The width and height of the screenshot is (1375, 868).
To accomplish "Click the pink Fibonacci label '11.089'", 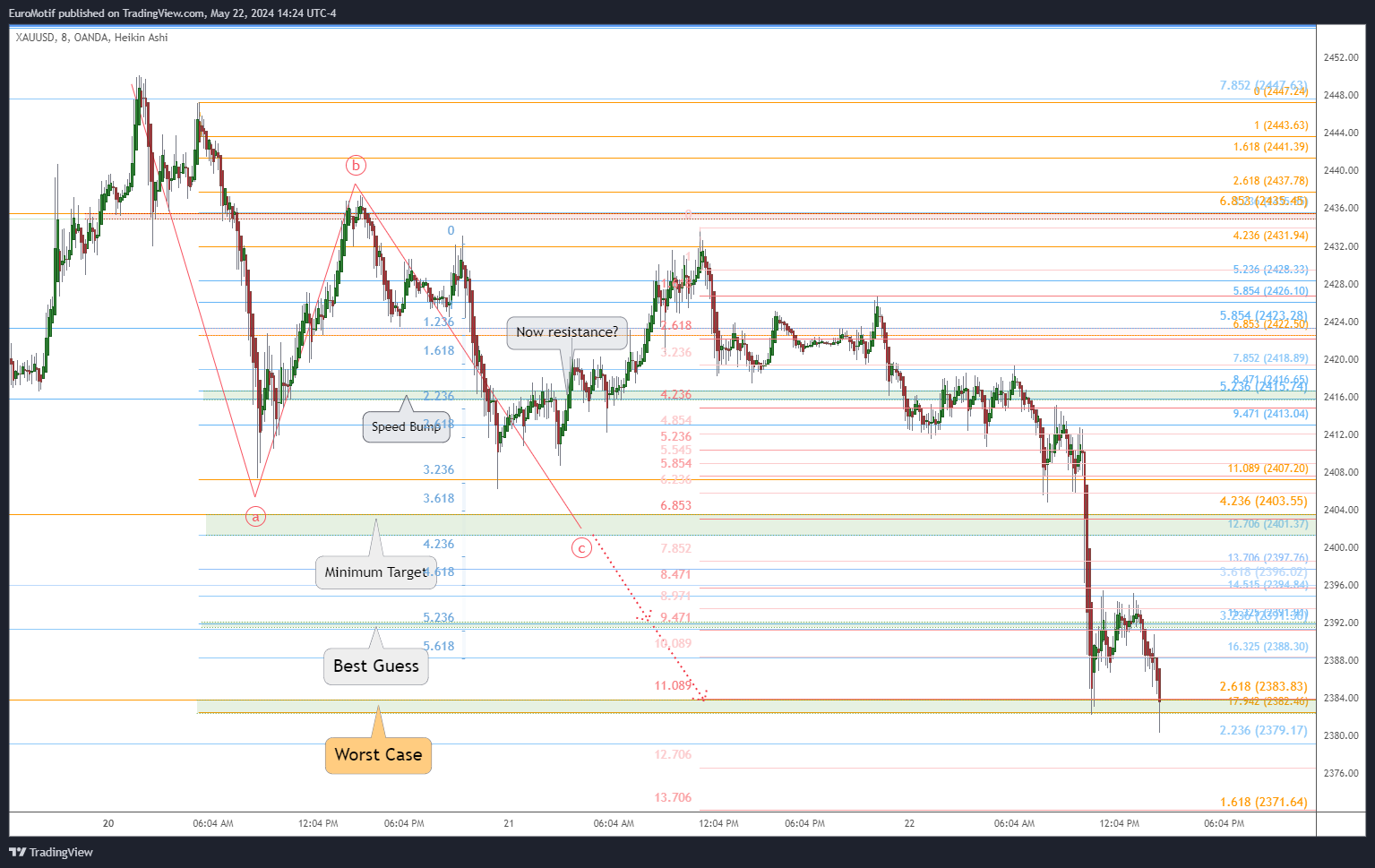I will click(x=673, y=685).
